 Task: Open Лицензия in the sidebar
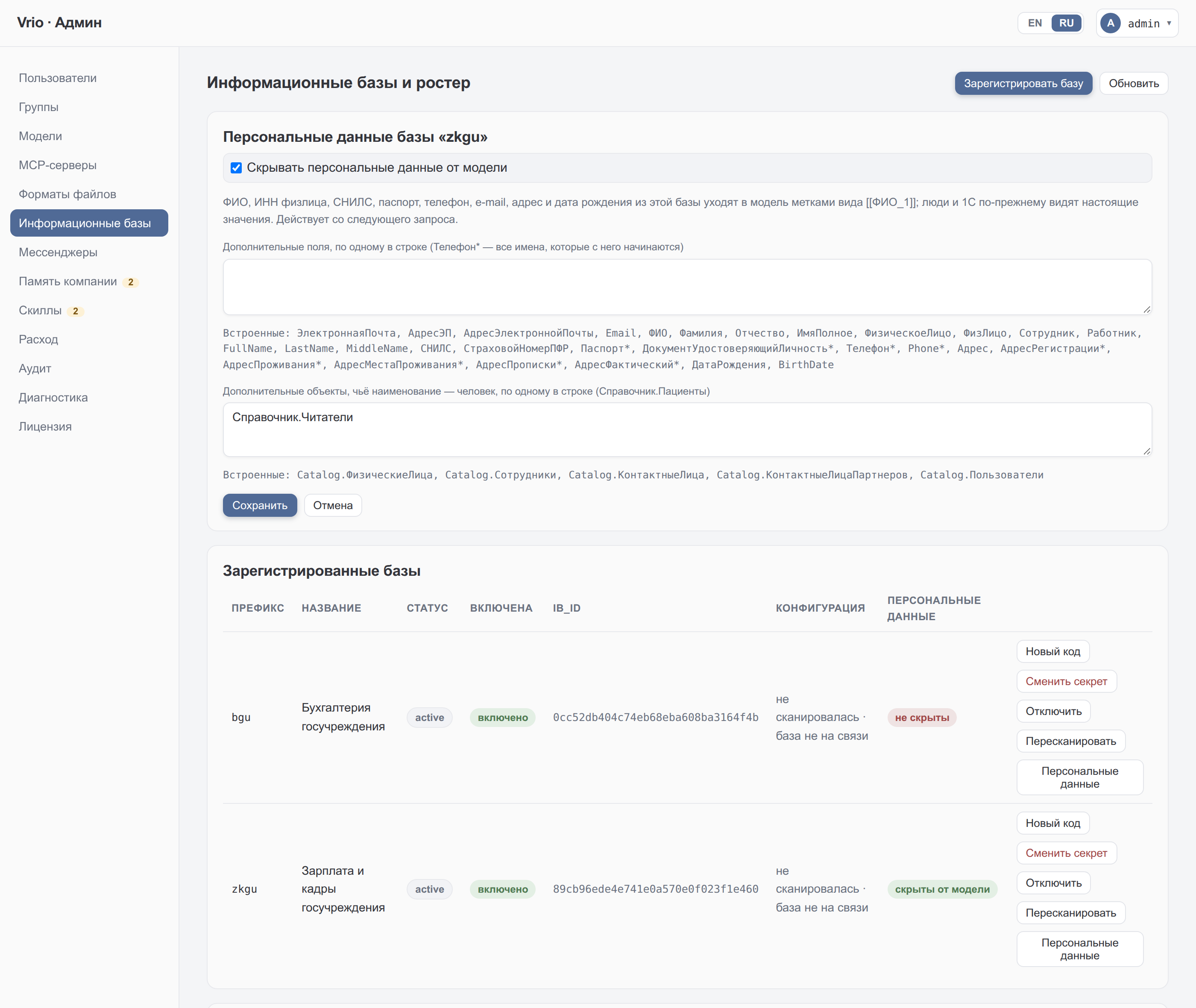(89, 426)
